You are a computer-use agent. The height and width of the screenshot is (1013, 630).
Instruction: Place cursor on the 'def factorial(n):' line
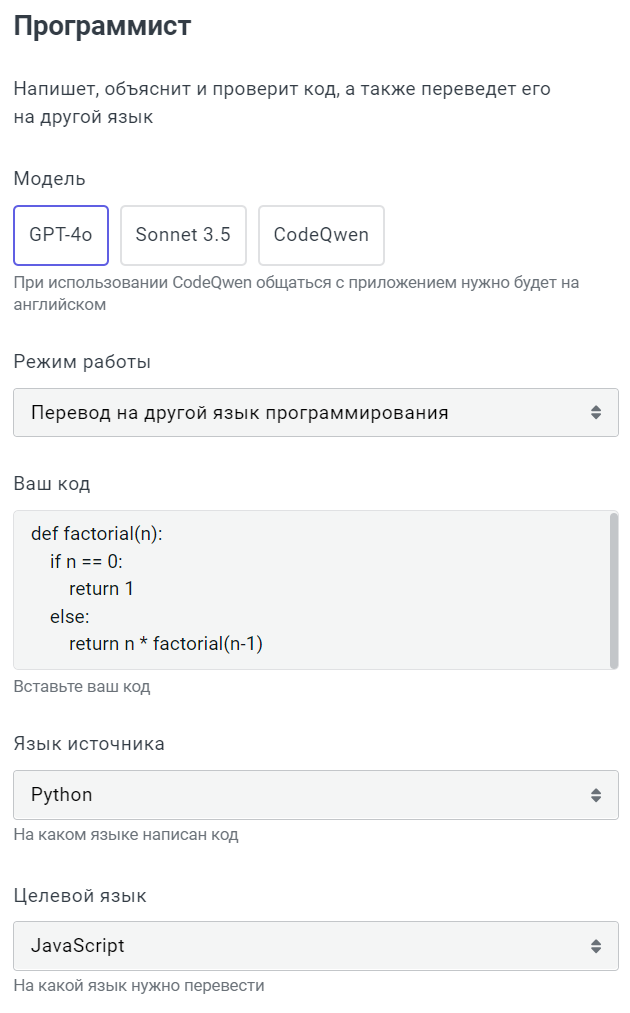(96, 534)
